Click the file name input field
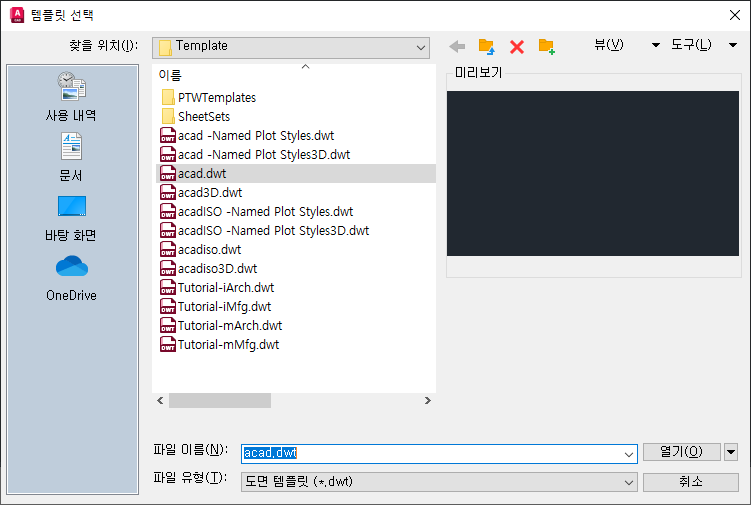Image resolution: width=751 pixels, height=505 pixels. tap(439, 454)
